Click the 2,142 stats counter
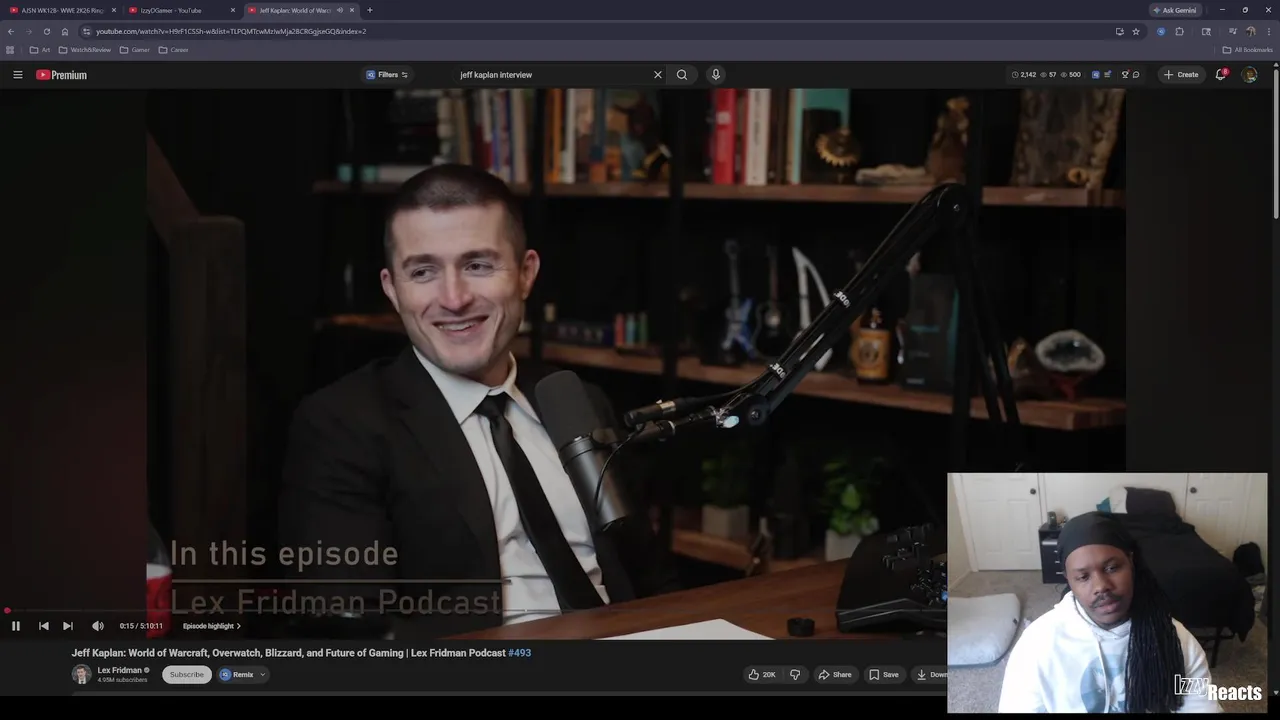1280x720 pixels. point(1024,75)
